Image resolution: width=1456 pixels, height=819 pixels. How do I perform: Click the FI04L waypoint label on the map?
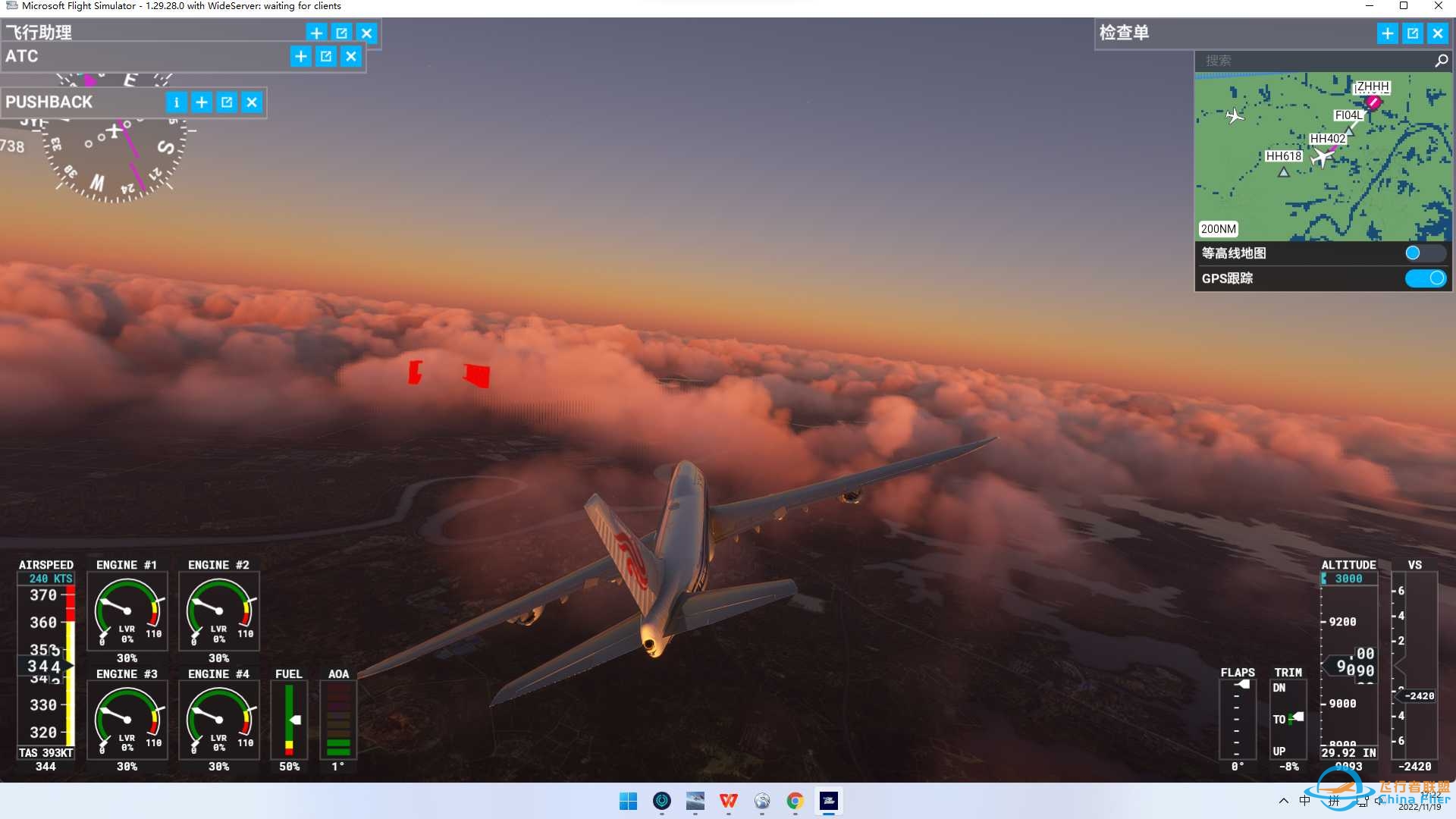pos(1348,115)
